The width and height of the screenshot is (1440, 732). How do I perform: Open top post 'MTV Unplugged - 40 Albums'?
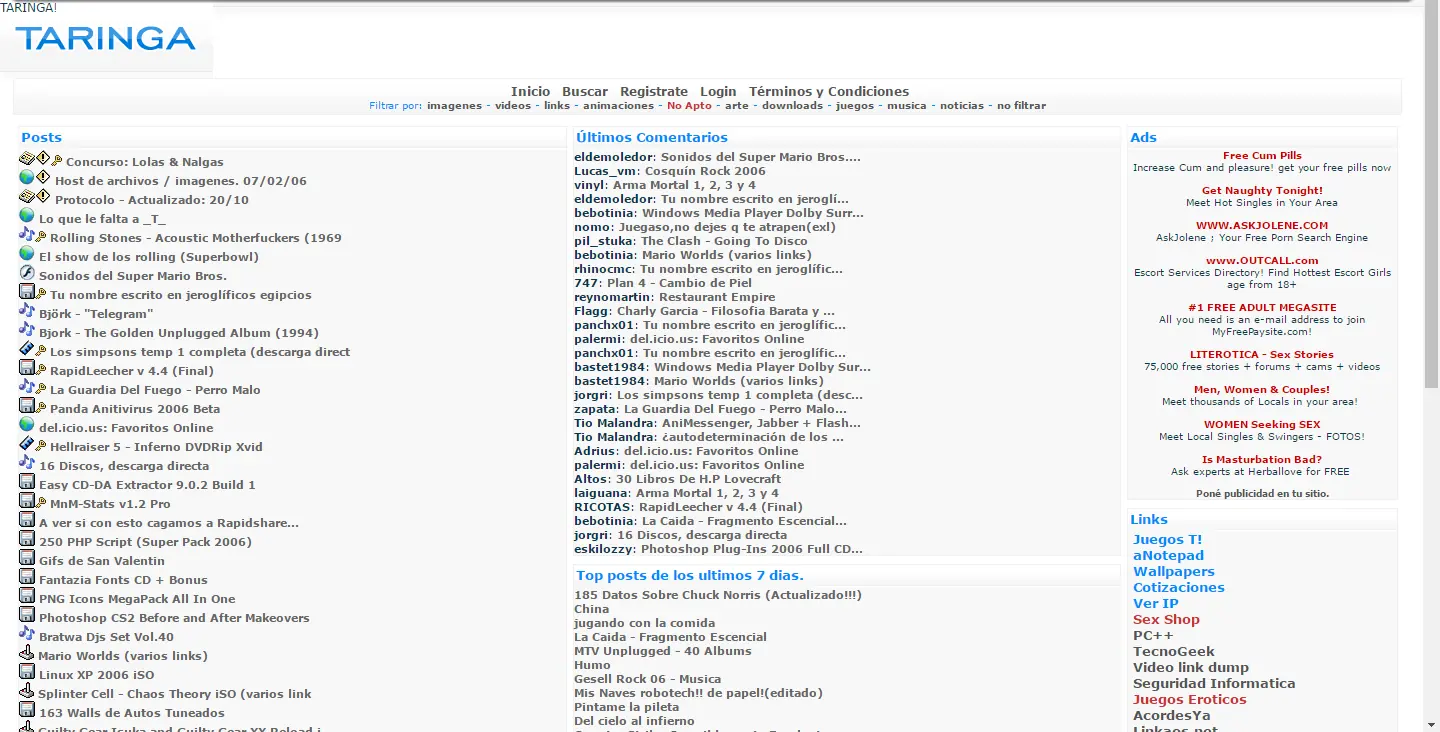[x=662, y=651]
